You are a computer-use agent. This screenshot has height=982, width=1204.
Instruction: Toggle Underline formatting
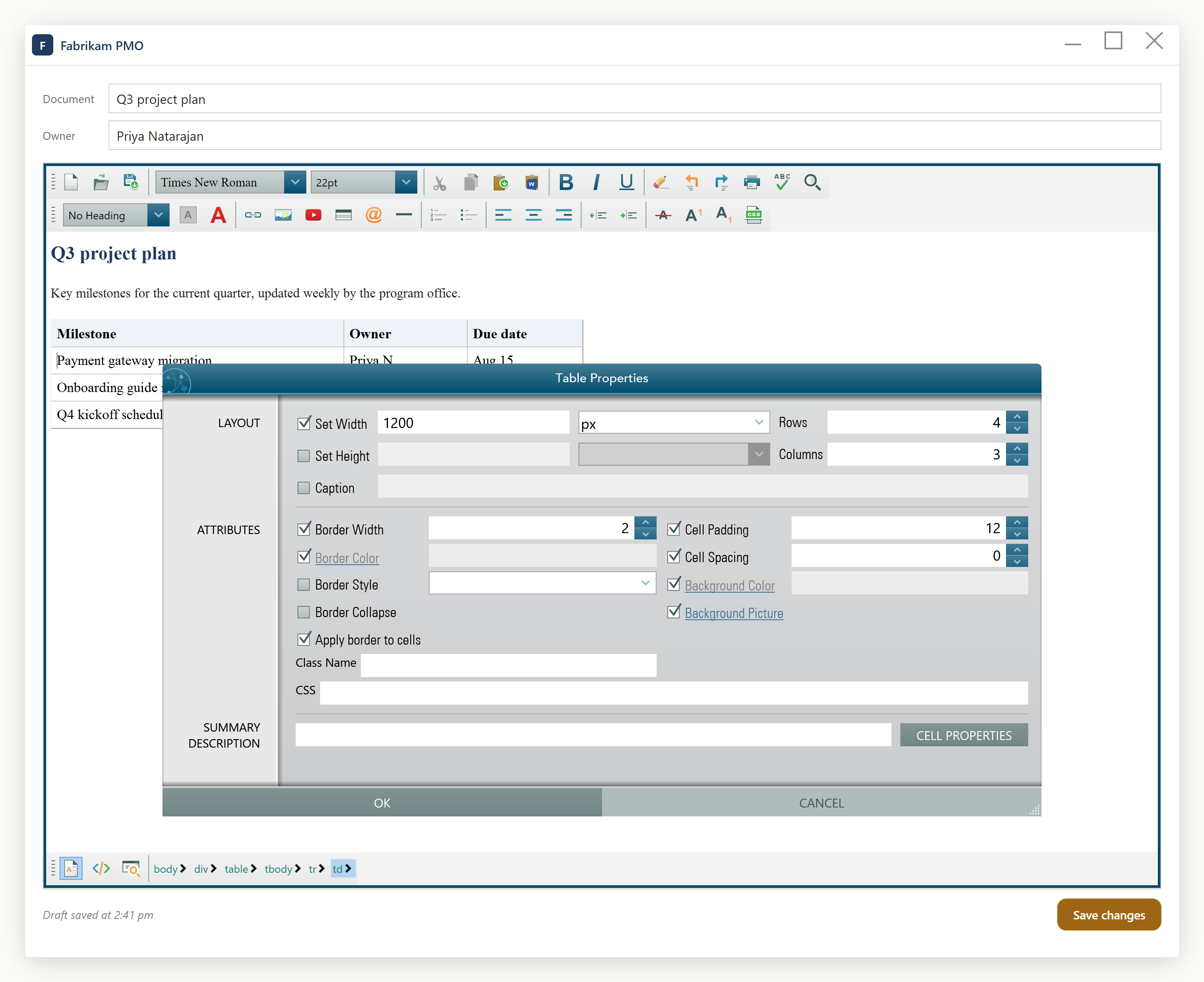[x=626, y=182]
